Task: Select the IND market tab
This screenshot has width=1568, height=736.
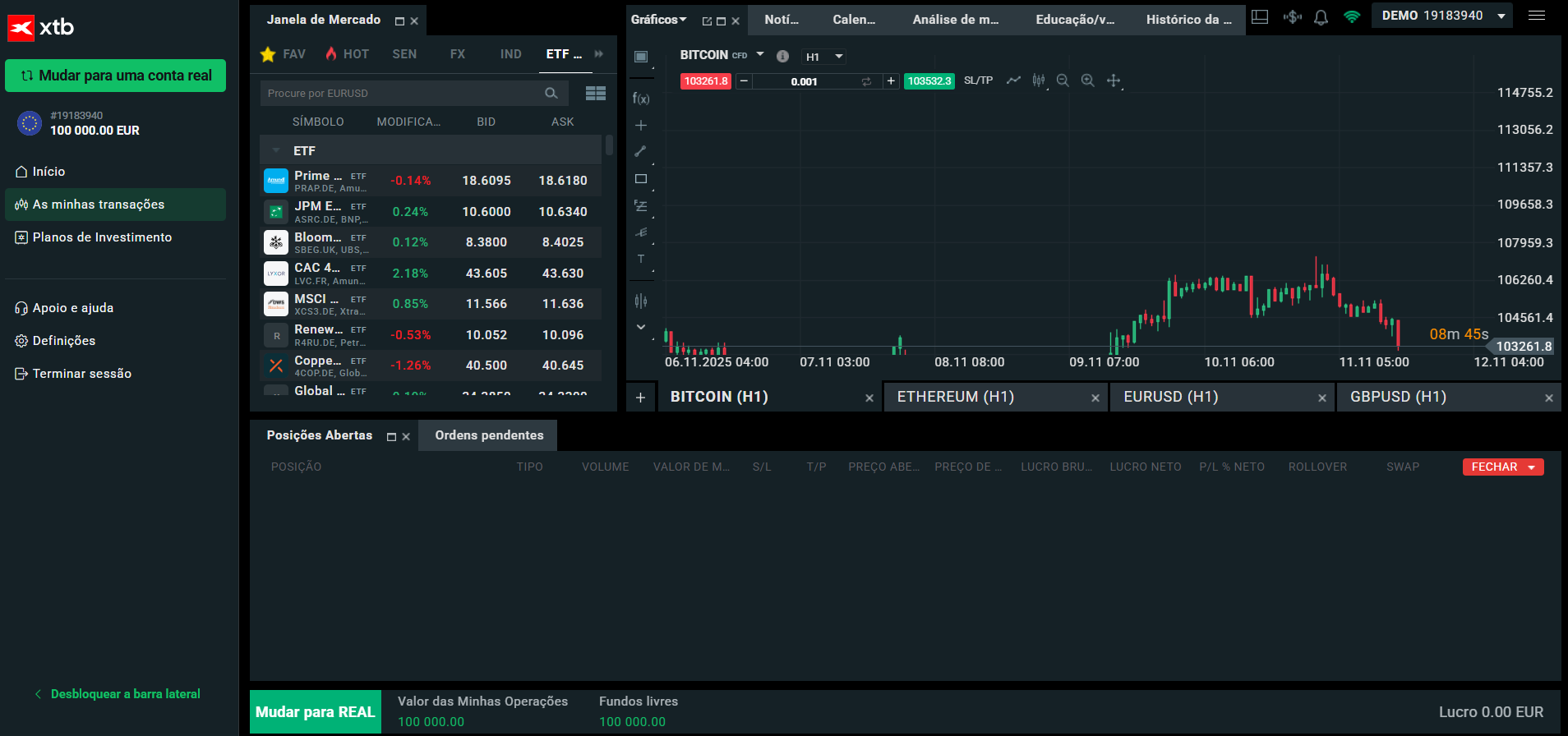Action: 511,54
